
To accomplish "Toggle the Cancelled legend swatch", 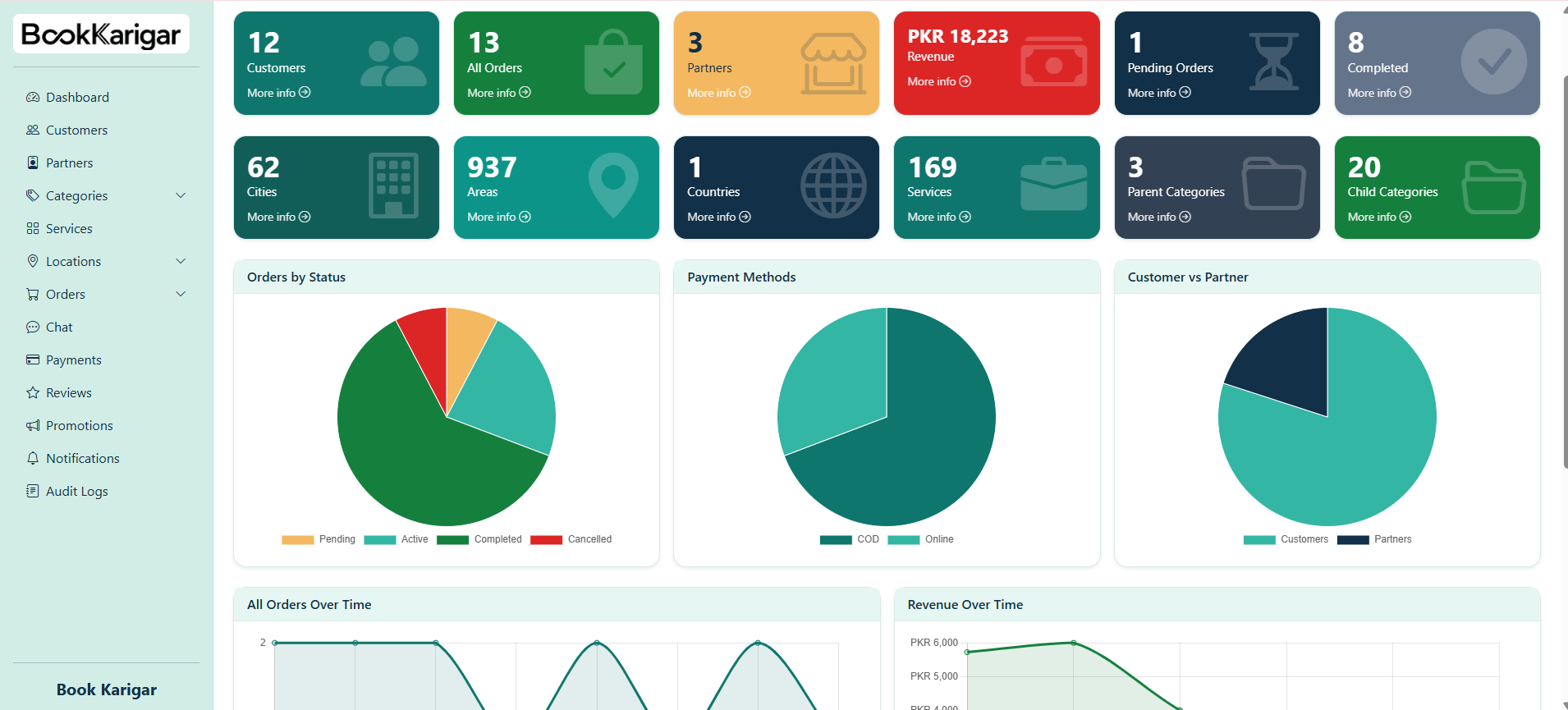I will tap(546, 539).
